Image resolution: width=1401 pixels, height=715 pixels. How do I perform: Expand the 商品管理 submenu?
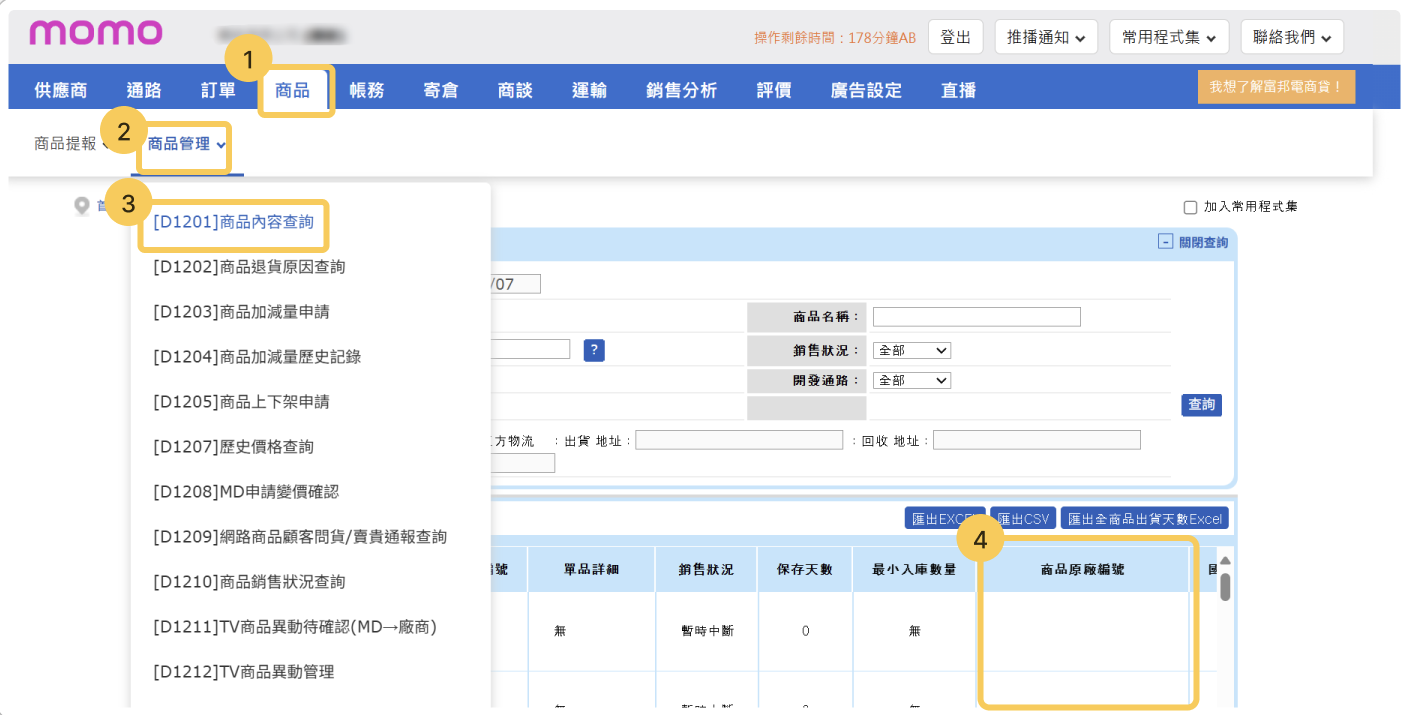pyautogui.click(x=186, y=144)
